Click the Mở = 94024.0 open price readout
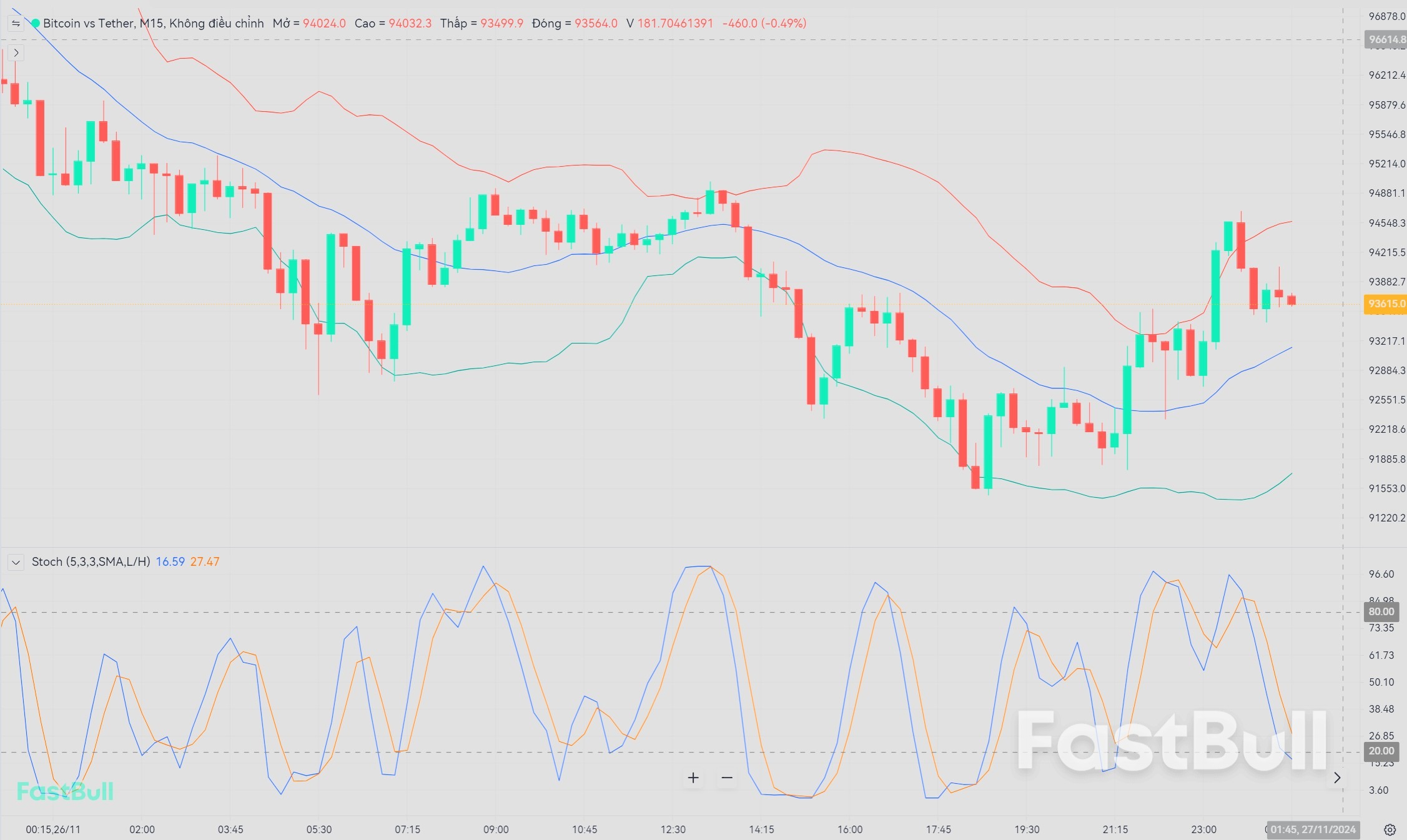 (x=309, y=24)
